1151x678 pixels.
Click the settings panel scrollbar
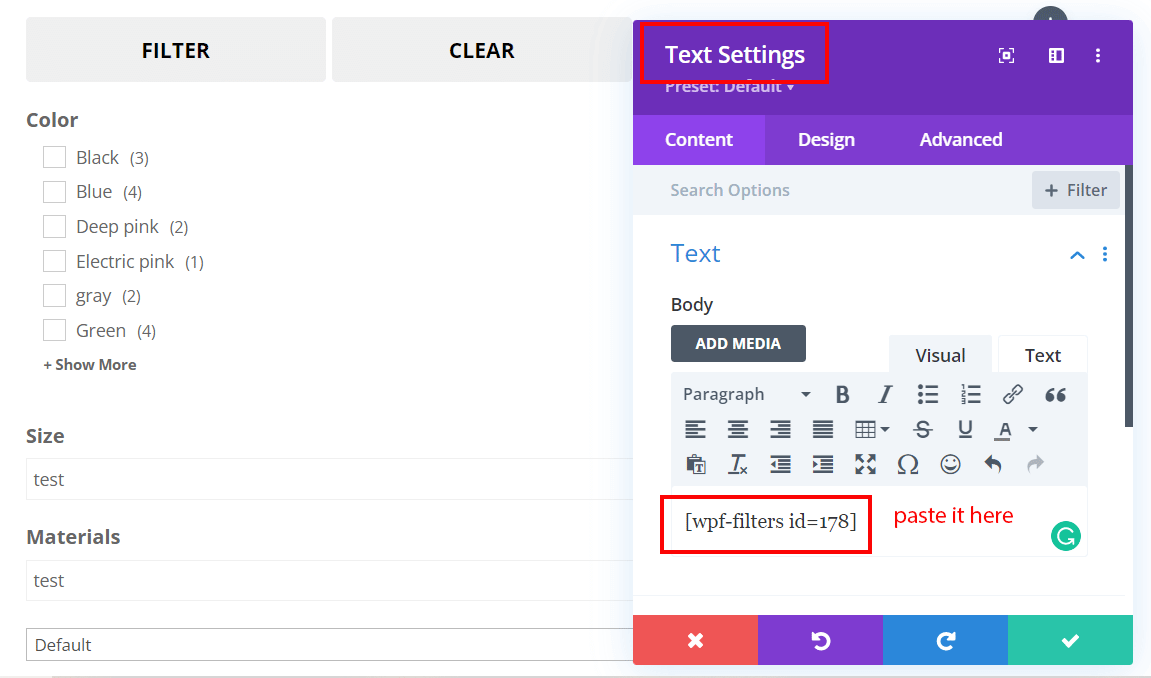(x=1129, y=295)
